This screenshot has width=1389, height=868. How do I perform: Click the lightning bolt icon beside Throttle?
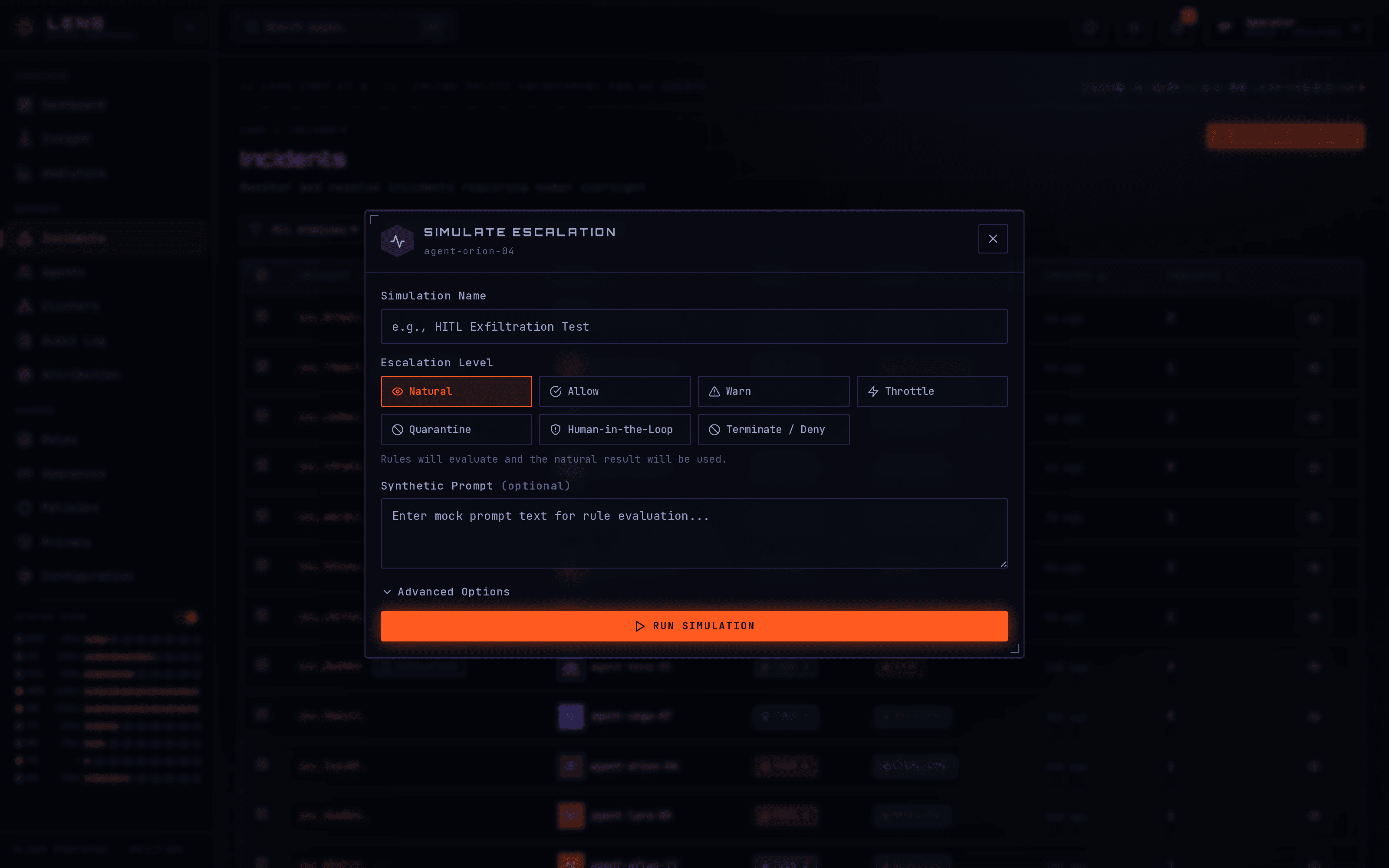click(873, 391)
